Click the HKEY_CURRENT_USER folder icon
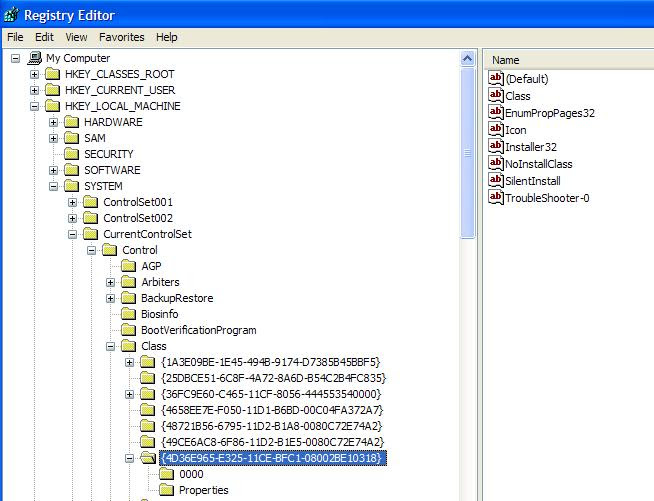Image resolution: width=654 pixels, height=501 pixels. click(x=53, y=90)
